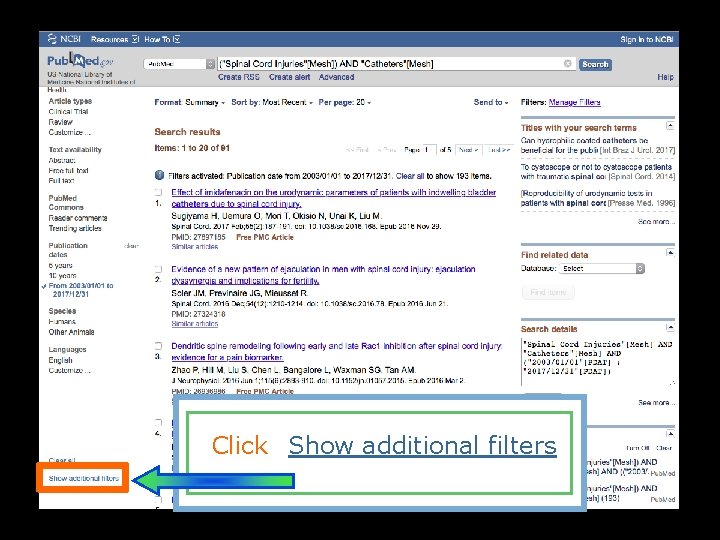The image size is (720, 540).
Task: Open the Dendritic spine remodeling article
Action: [337, 351]
